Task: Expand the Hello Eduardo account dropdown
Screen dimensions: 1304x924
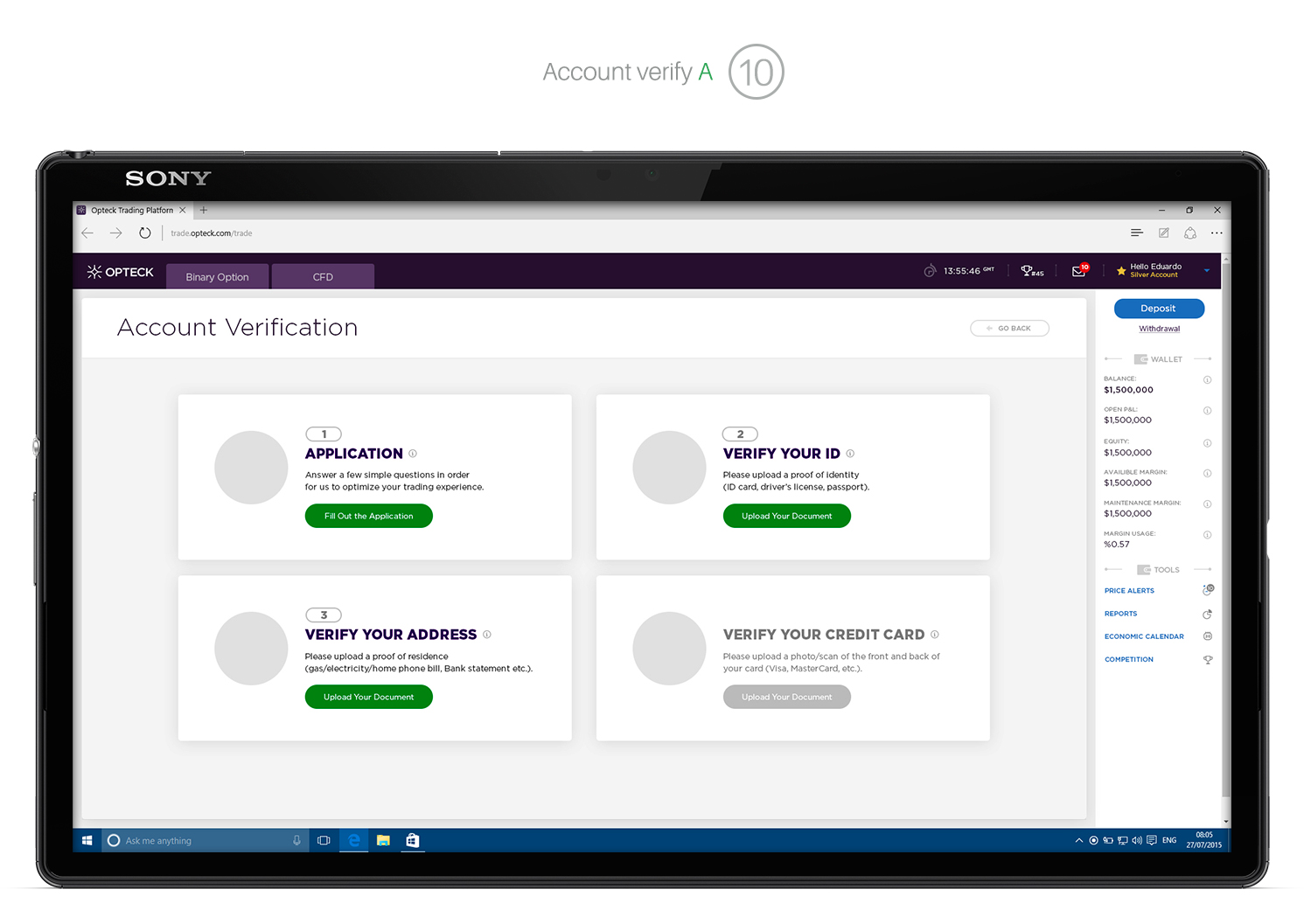Action: [1207, 271]
